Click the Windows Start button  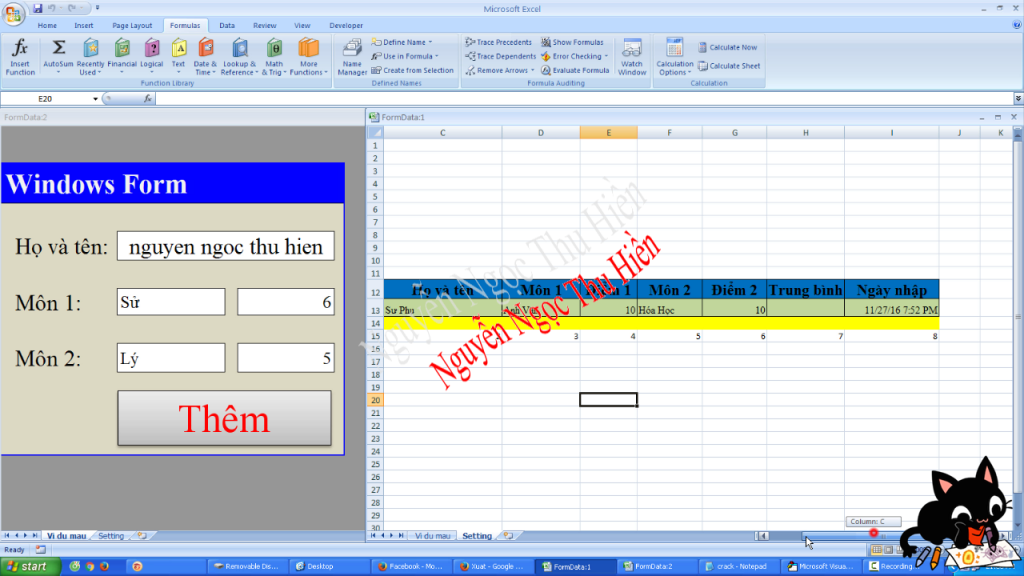[x=28, y=566]
